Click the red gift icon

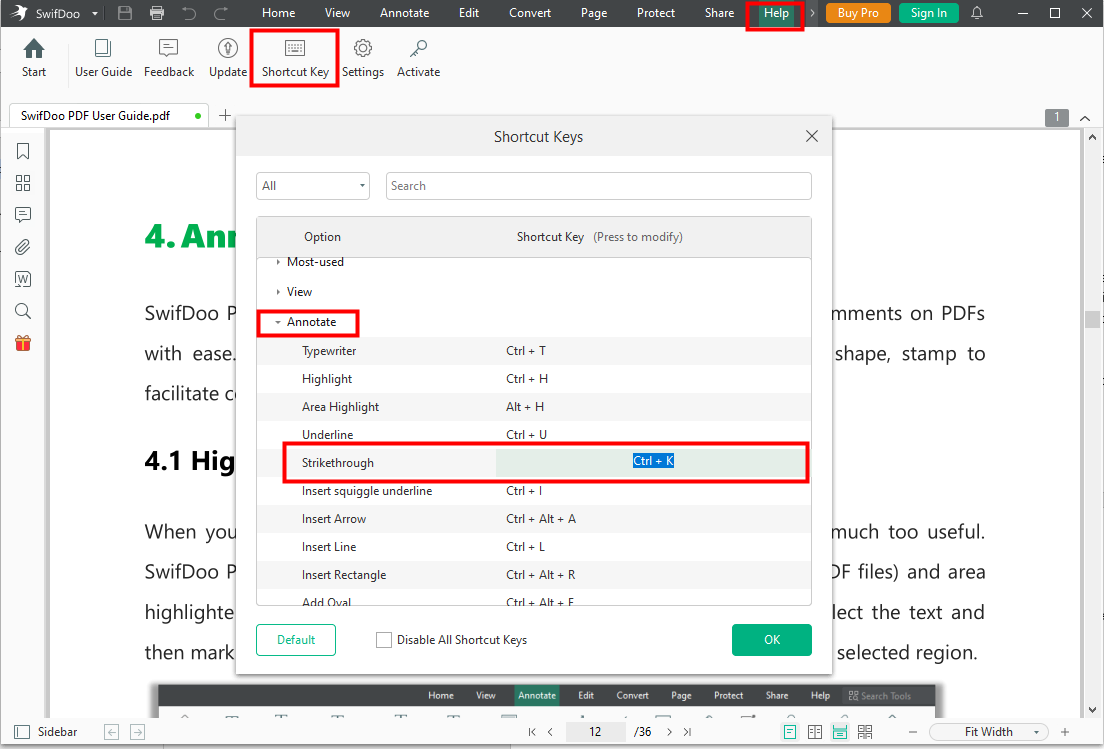pos(23,343)
